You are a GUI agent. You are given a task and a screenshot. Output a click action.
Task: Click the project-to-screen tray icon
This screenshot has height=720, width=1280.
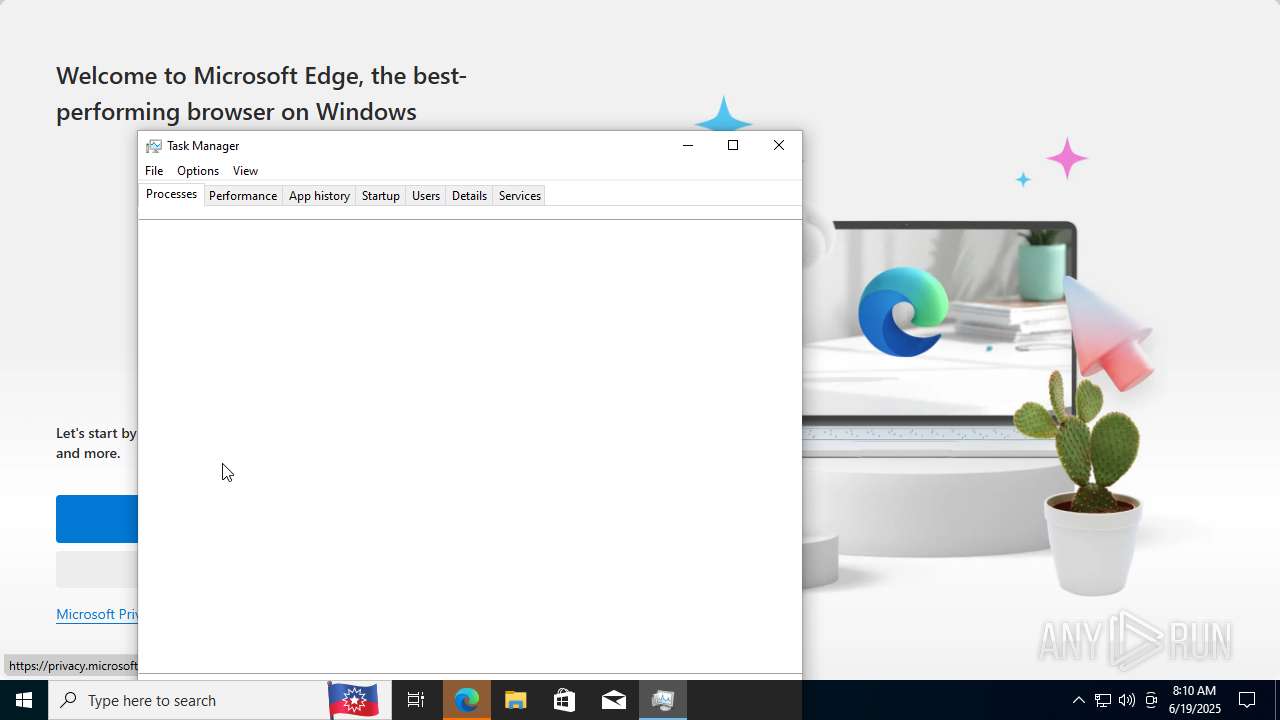(x=1151, y=700)
